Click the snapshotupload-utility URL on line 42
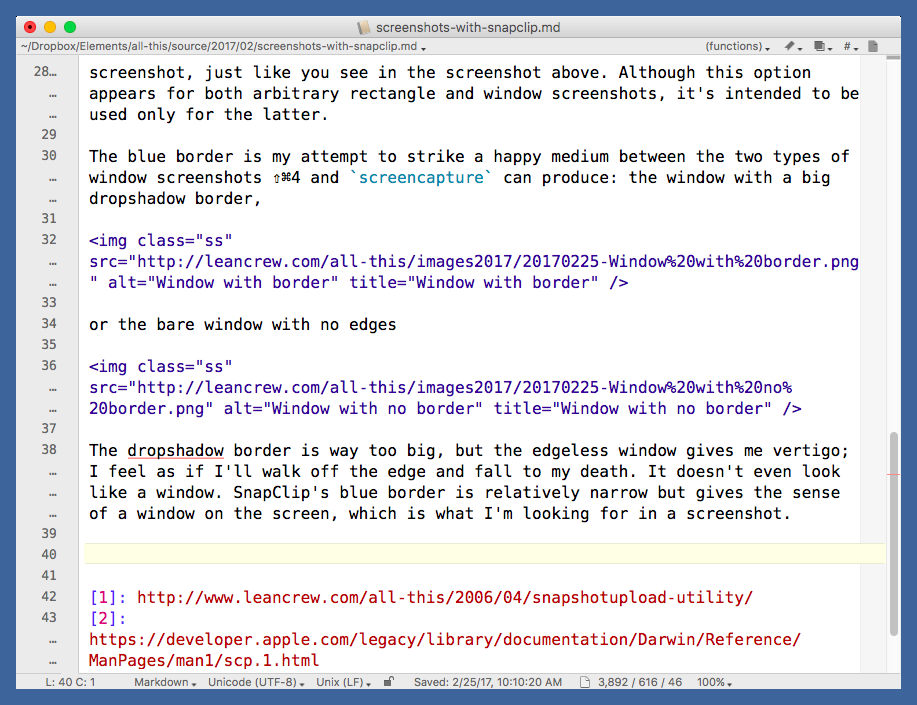 point(444,598)
